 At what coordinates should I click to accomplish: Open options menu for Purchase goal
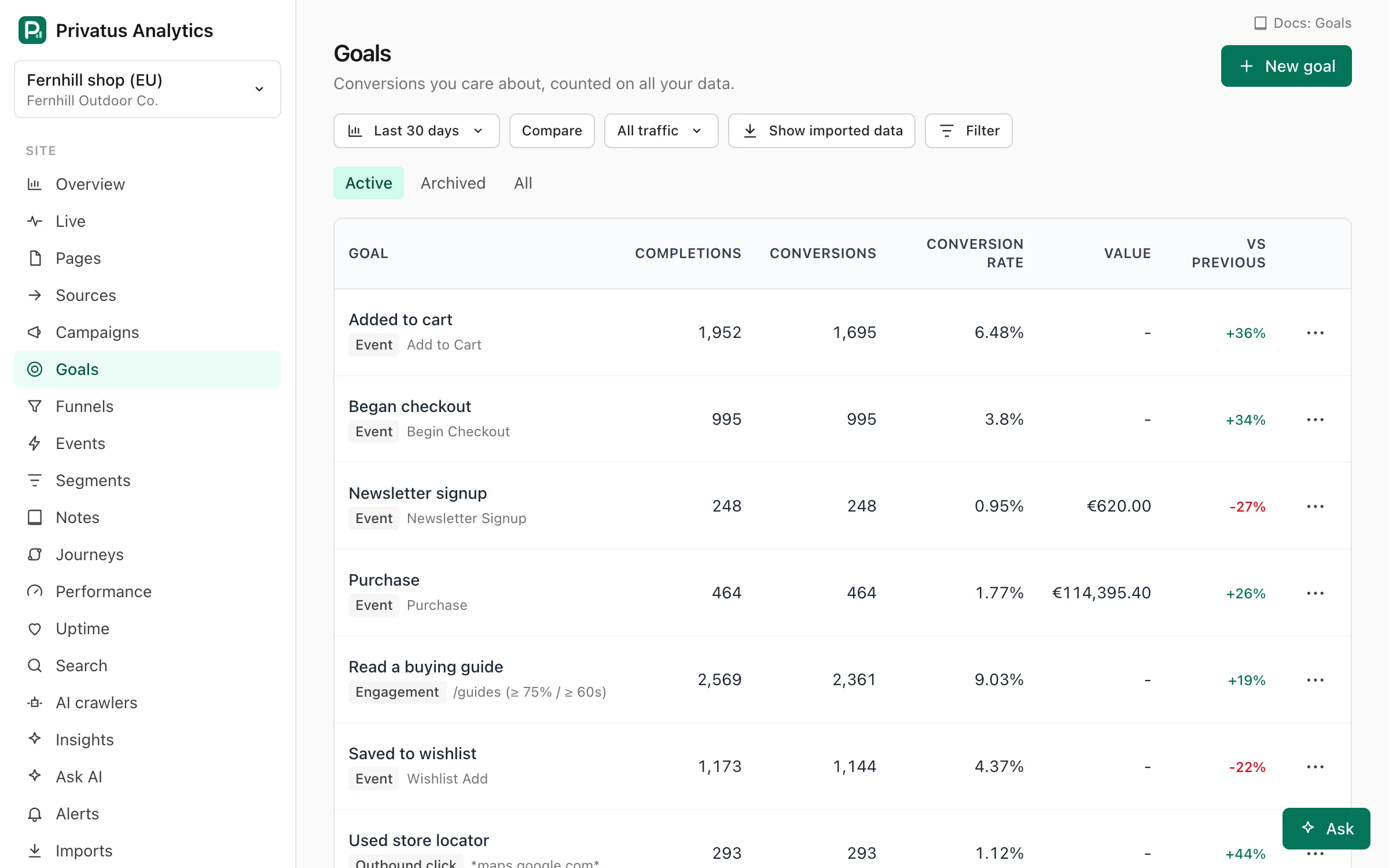click(x=1315, y=593)
